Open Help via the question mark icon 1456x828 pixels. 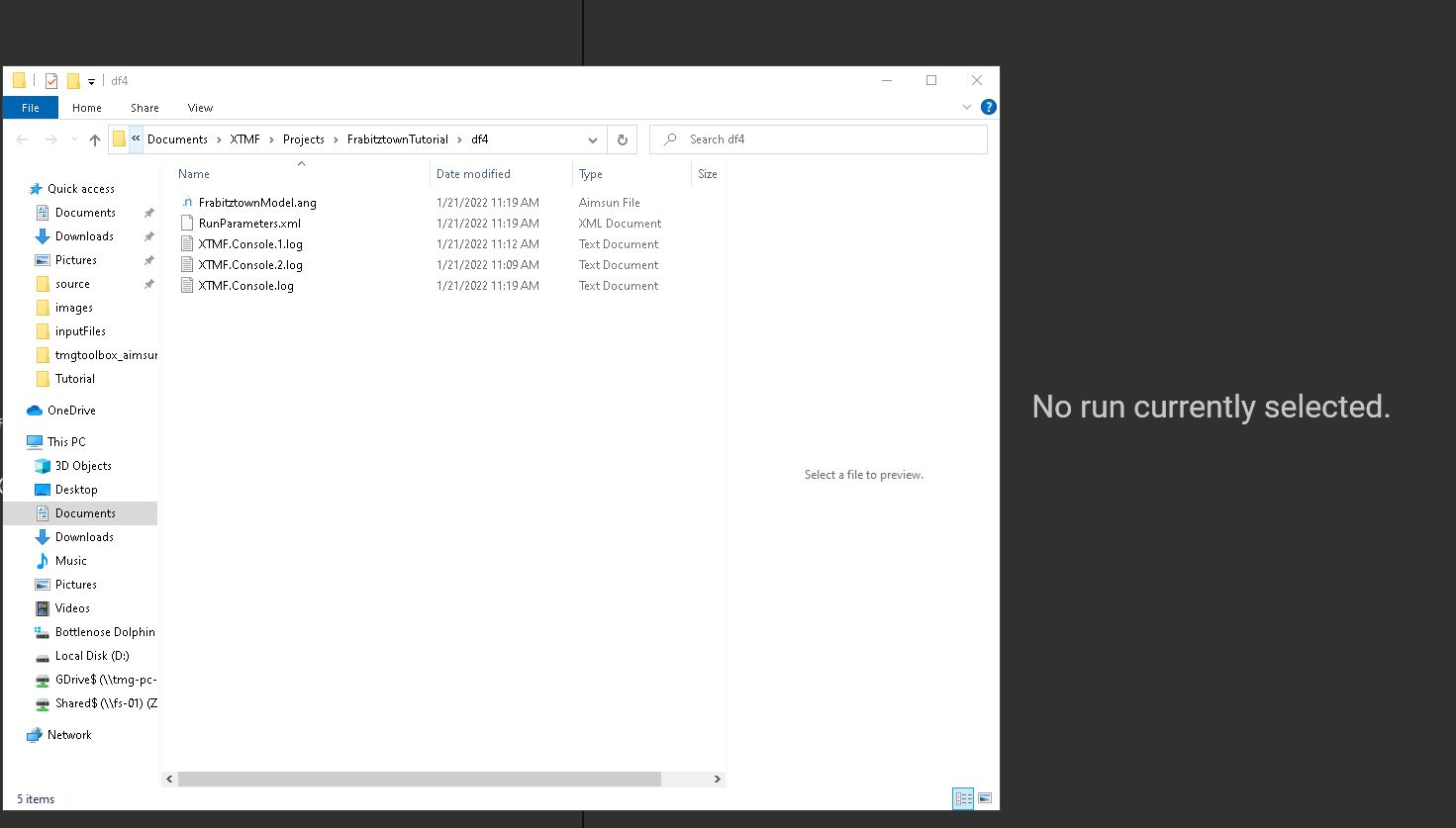click(x=987, y=107)
